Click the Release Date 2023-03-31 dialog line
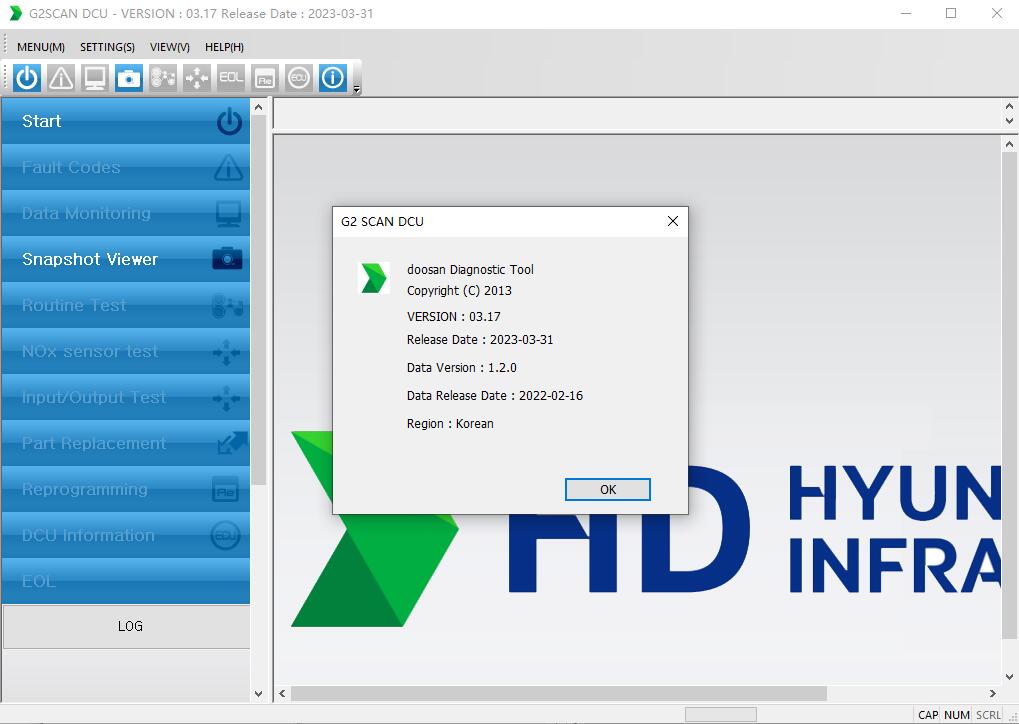The image size is (1019, 724). pyautogui.click(x=480, y=339)
